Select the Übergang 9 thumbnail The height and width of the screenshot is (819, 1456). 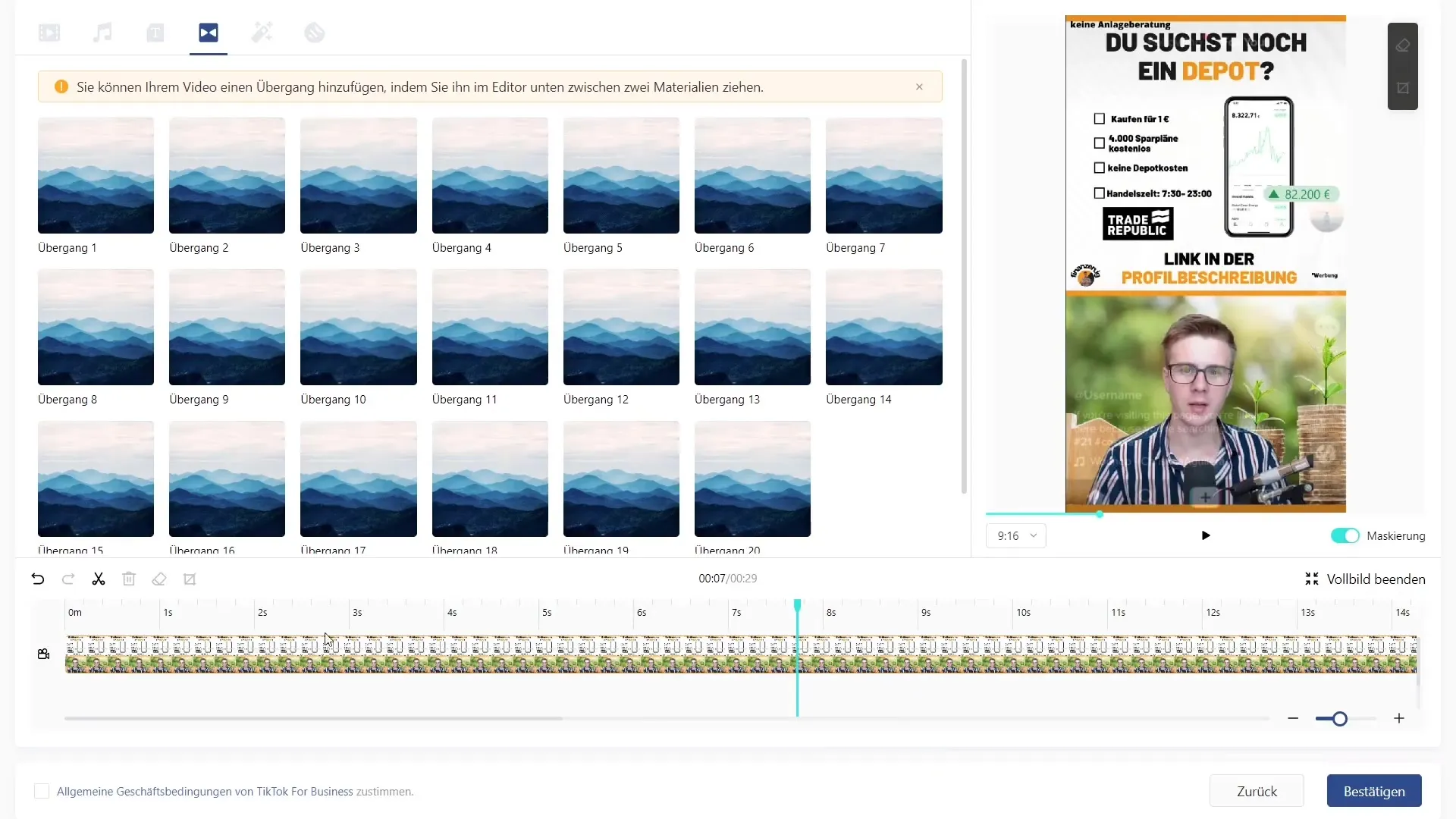(x=227, y=327)
